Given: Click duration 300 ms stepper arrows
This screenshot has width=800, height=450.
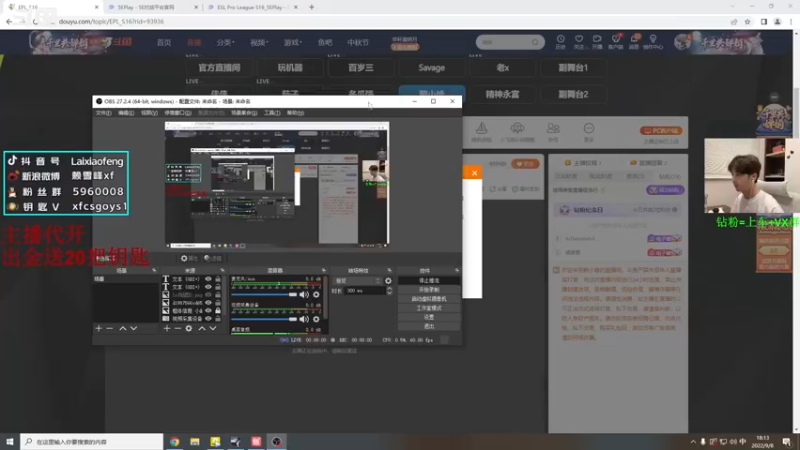Looking at the screenshot, I should point(389,290).
